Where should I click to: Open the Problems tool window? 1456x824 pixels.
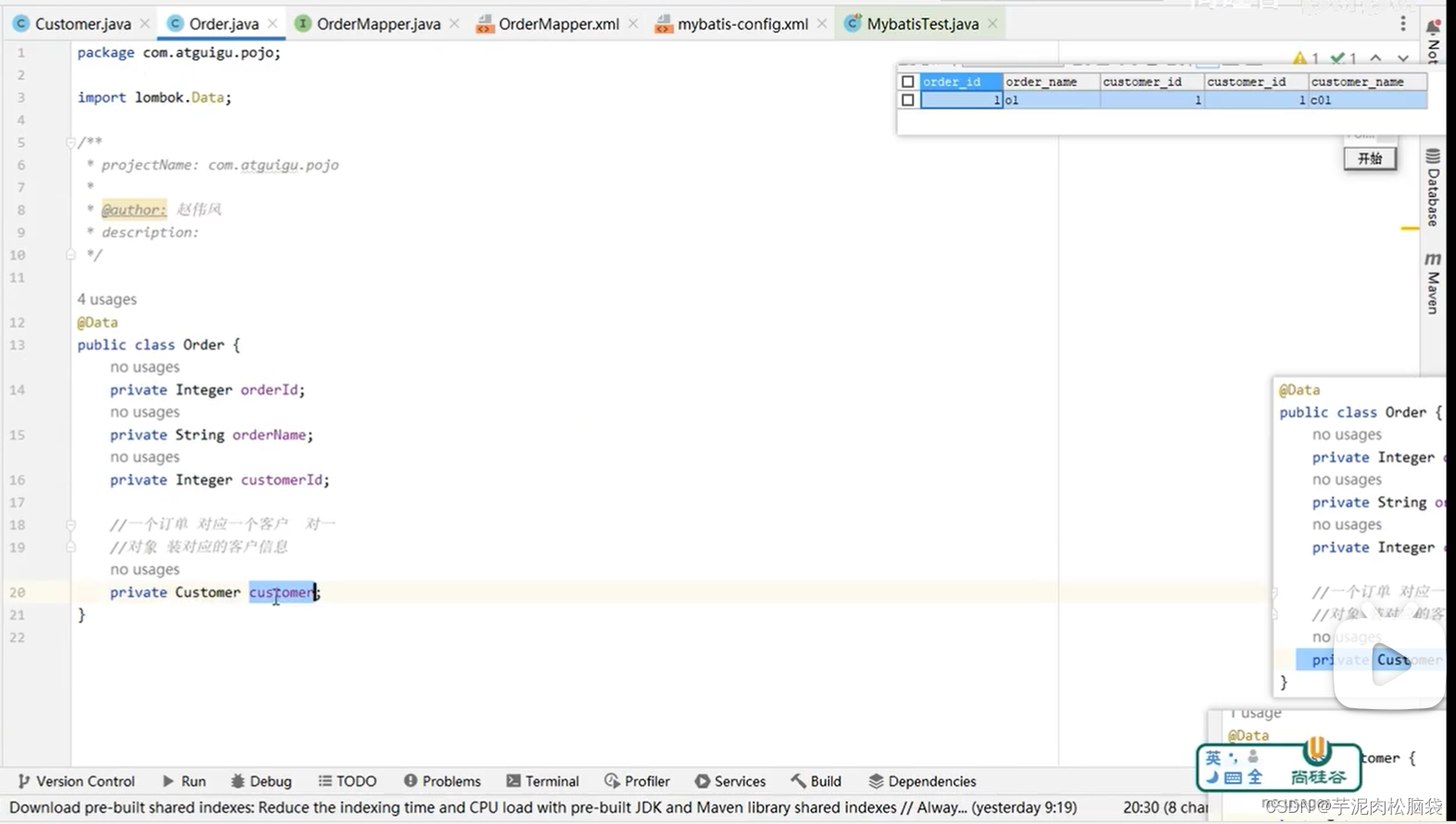tap(442, 781)
